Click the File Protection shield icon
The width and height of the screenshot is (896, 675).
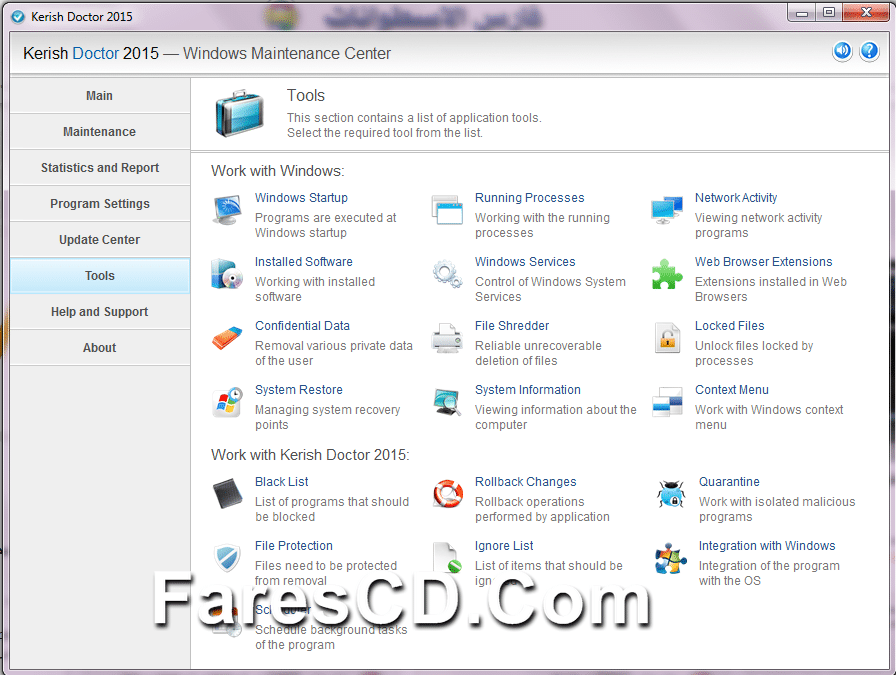227,558
